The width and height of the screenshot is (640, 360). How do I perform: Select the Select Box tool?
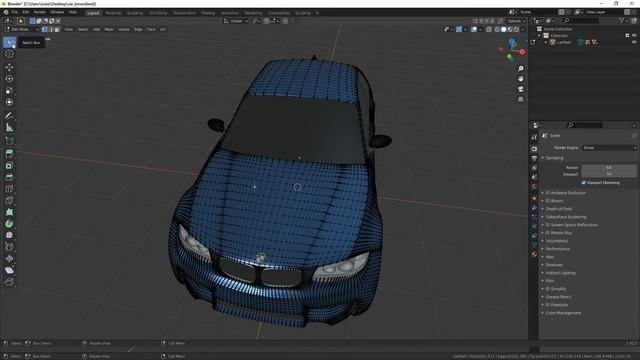9,42
